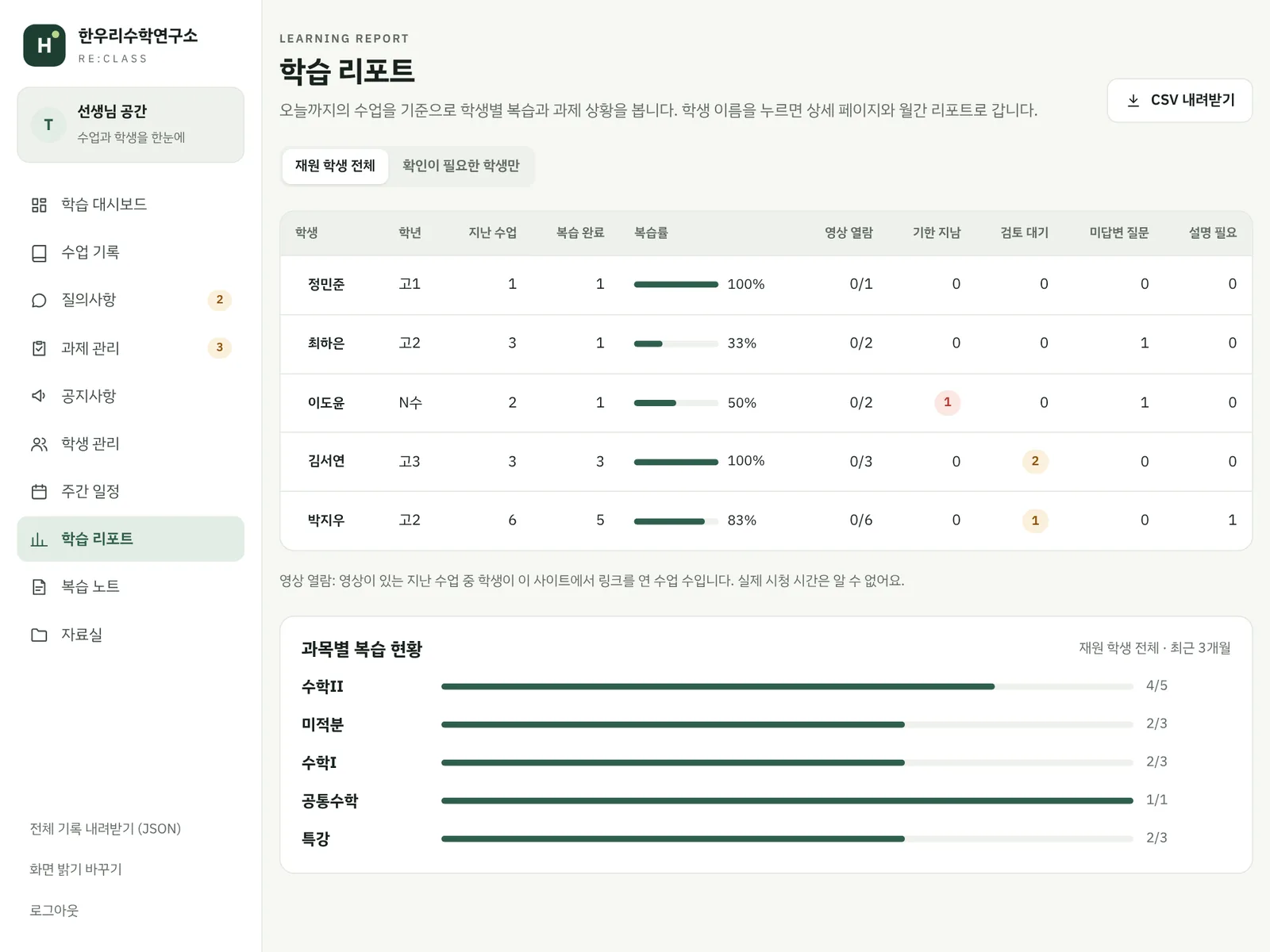Open 공지사항 menu item
Viewport: 1270px width, 952px height.
click(x=131, y=395)
